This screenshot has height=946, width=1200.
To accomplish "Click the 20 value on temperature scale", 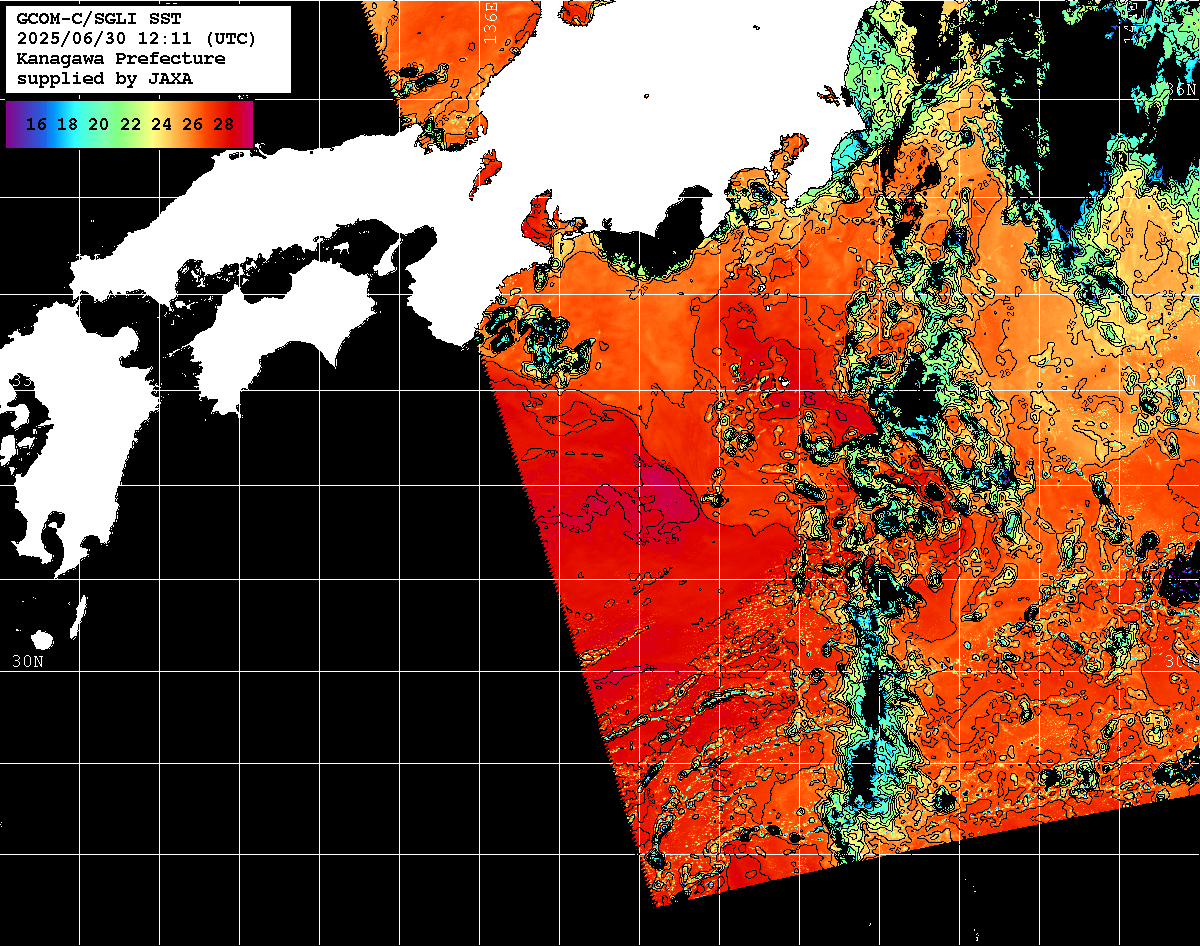I will pyautogui.click(x=99, y=124).
